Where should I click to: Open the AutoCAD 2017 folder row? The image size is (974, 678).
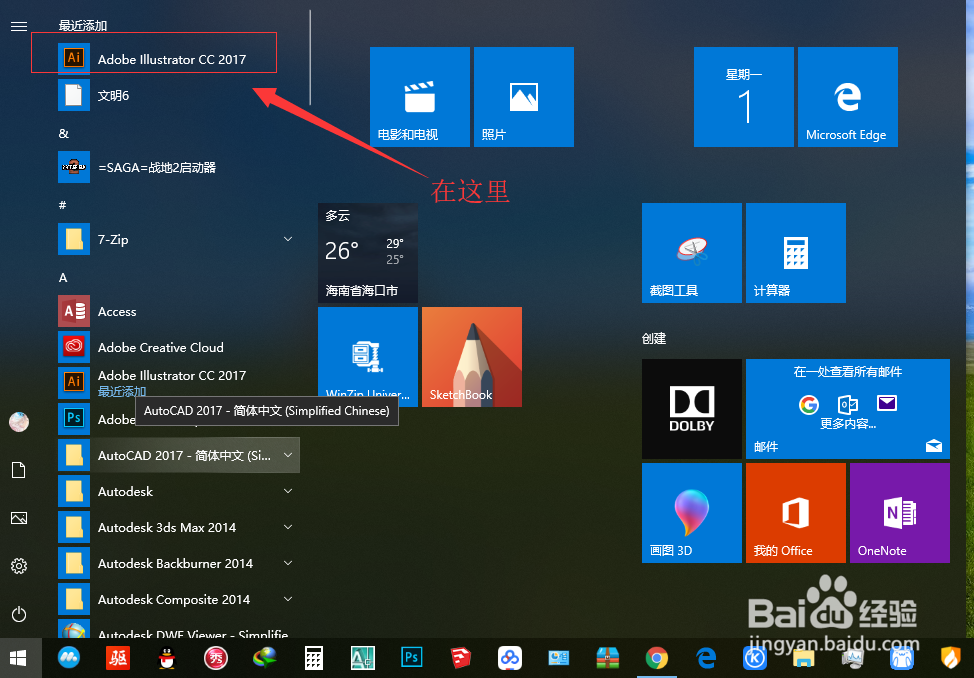[178, 455]
